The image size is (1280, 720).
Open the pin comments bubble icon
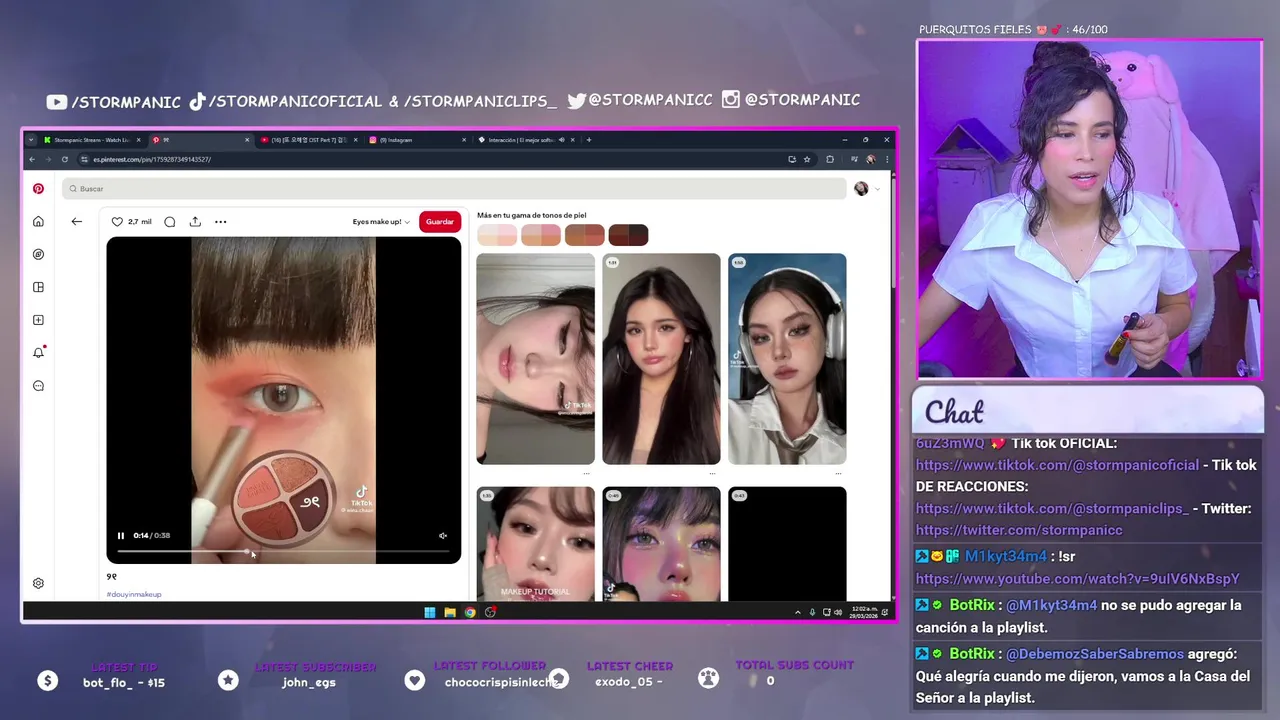click(170, 221)
